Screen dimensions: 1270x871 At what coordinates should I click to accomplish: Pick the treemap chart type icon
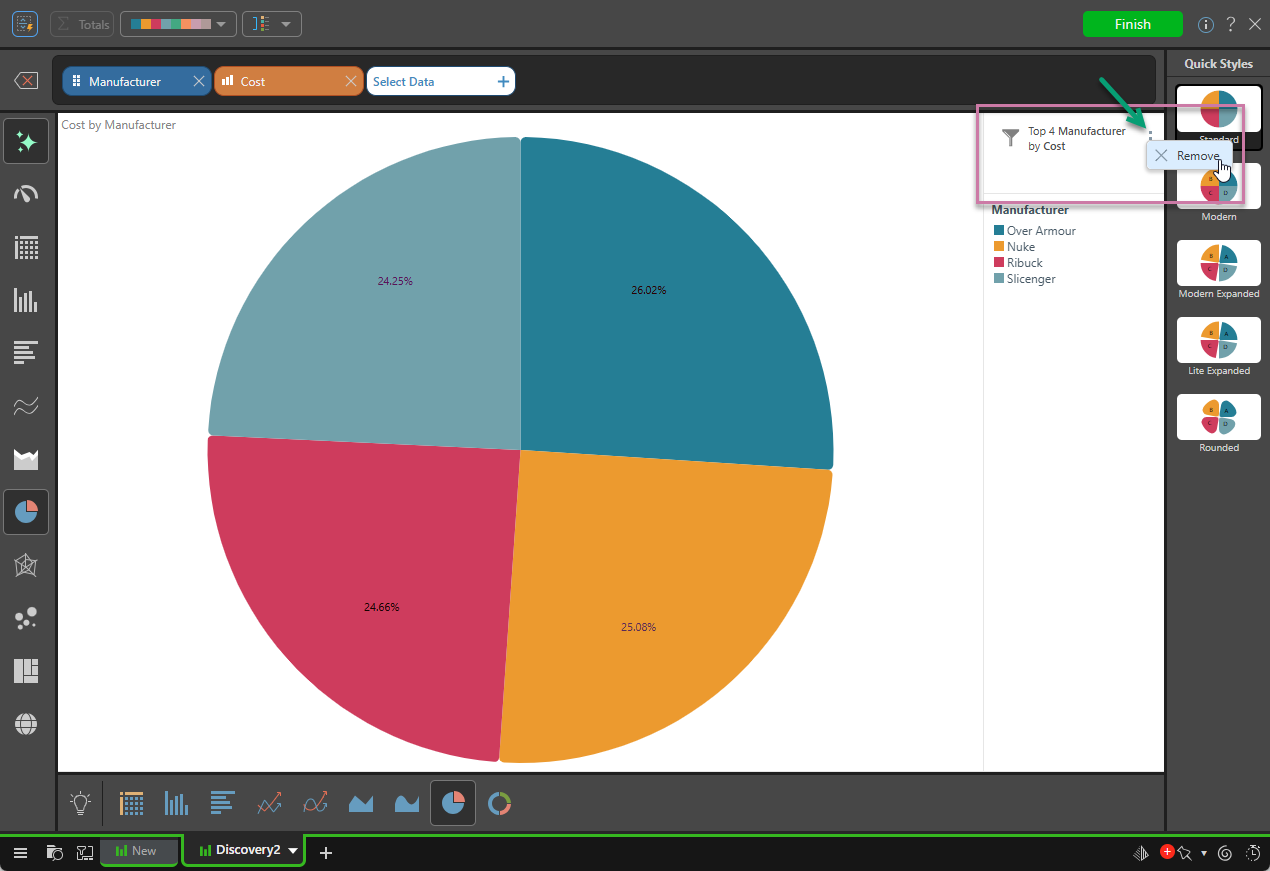(x=26, y=671)
